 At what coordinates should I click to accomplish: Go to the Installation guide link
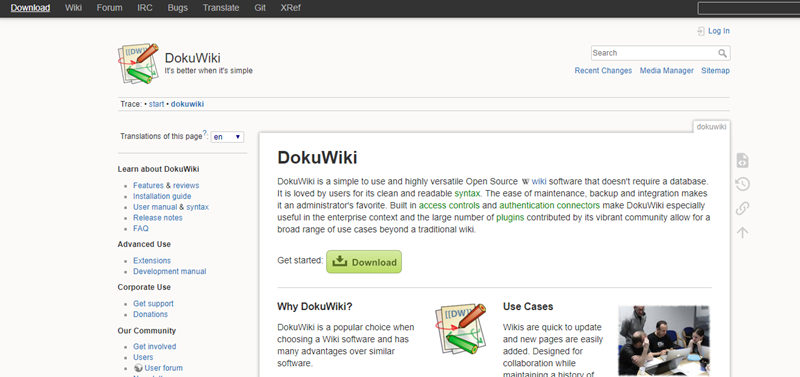coord(162,196)
